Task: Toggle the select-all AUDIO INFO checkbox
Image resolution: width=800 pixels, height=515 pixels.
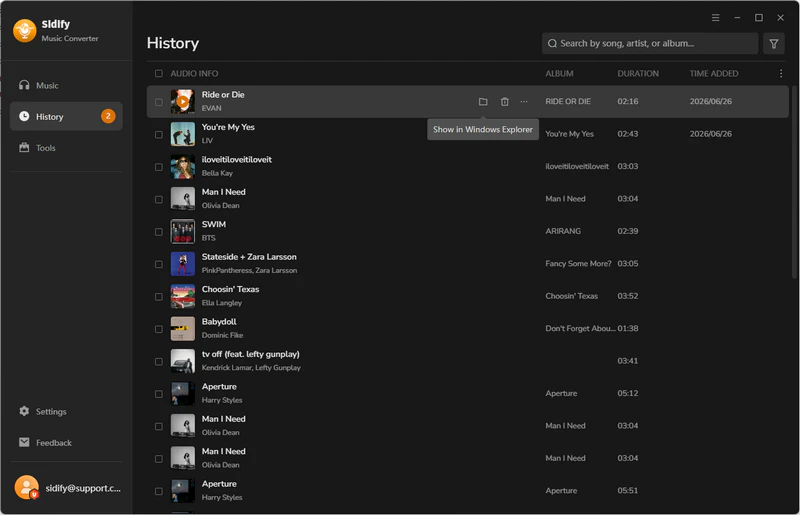Action: point(159,73)
